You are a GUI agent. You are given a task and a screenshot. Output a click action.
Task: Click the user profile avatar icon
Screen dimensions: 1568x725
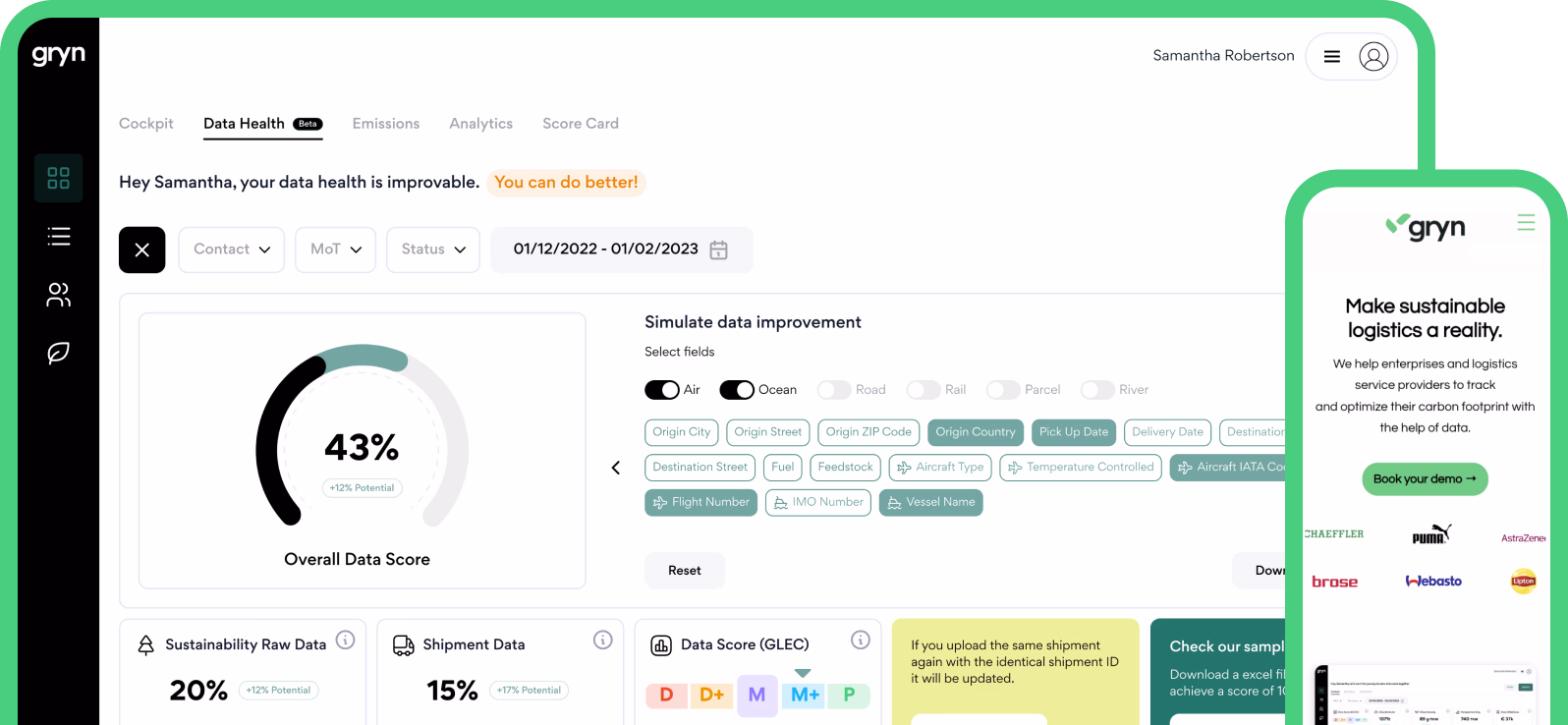(x=1372, y=57)
